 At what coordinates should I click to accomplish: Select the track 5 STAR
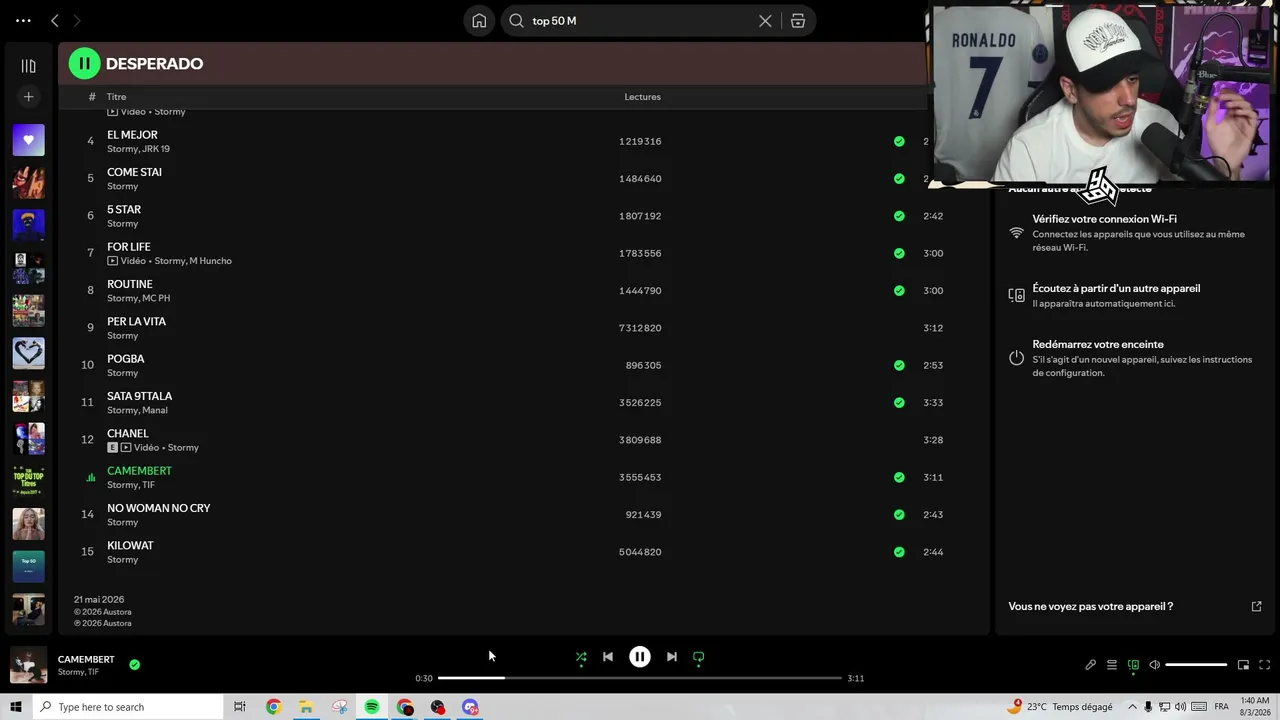[124, 210]
